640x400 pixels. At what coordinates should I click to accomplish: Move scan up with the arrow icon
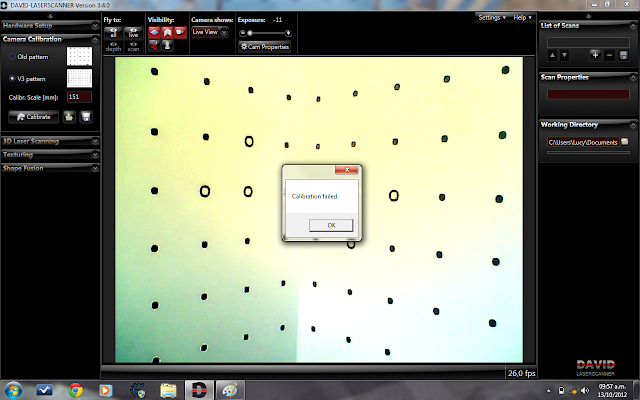(x=552, y=55)
